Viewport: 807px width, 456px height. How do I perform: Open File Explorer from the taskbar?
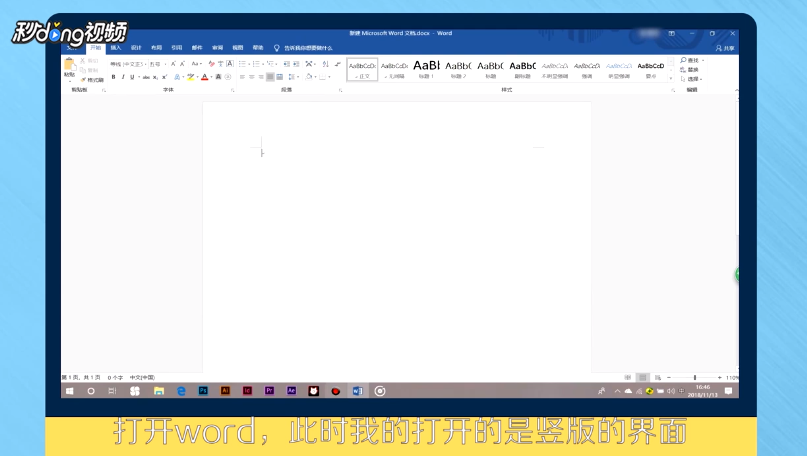coord(159,391)
